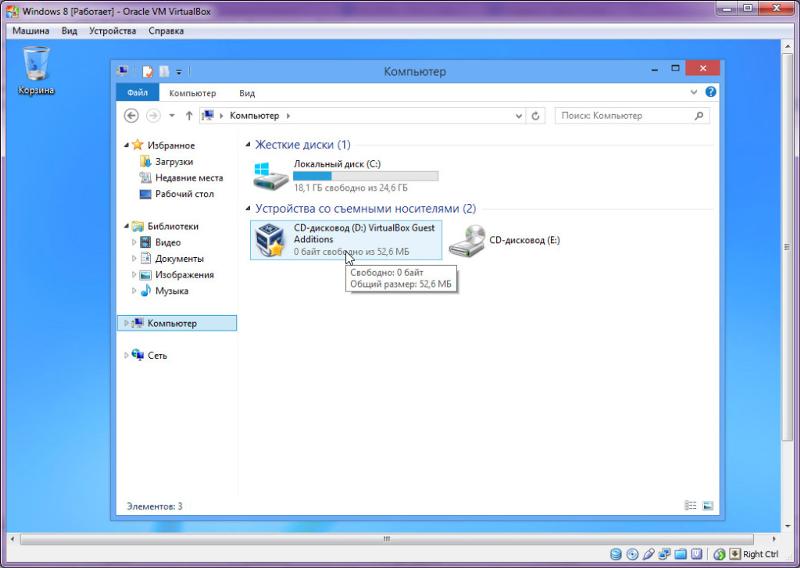
Task: Switch to large thumbnails view icon in status bar
Action: pyautogui.click(x=708, y=506)
